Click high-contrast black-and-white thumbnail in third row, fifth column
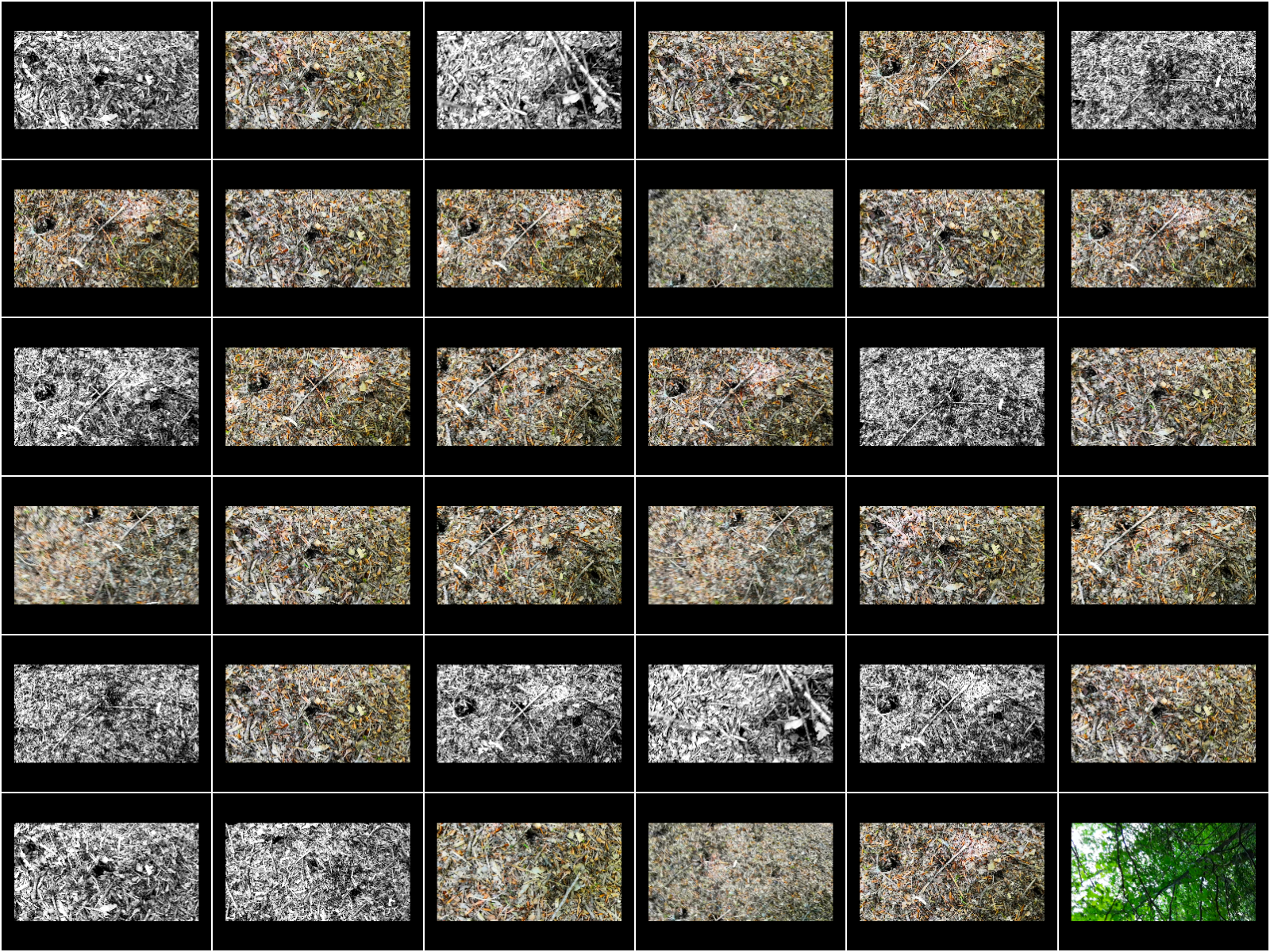The height and width of the screenshot is (952, 1270). pyautogui.click(x=952, y=397)
